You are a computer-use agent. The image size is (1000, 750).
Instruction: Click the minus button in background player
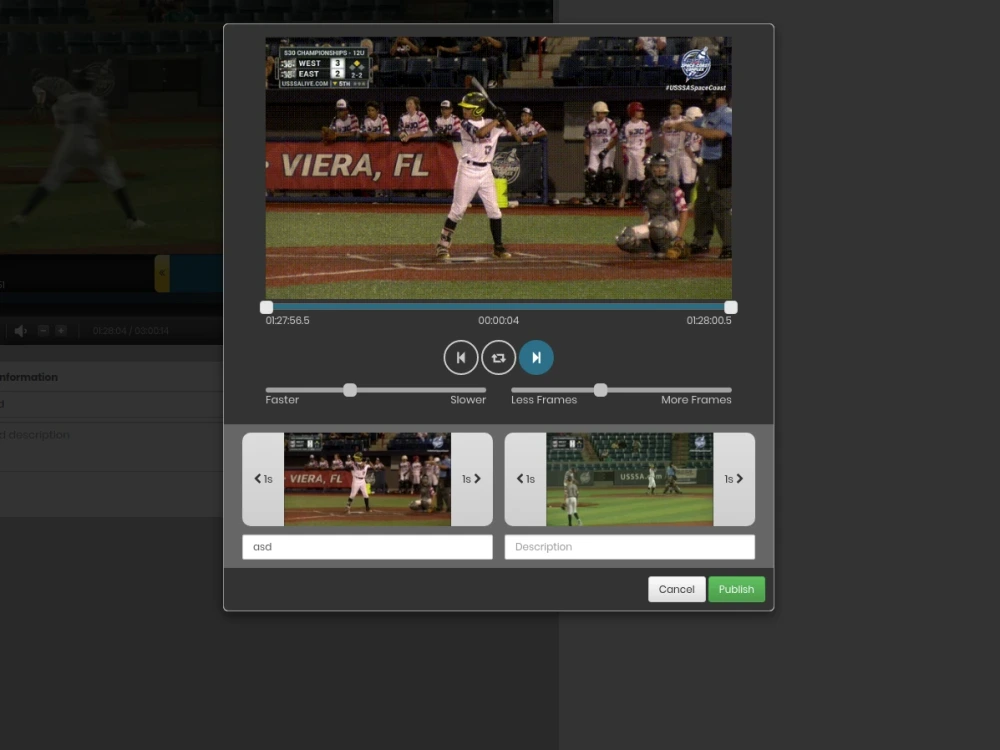click(43, 330)
